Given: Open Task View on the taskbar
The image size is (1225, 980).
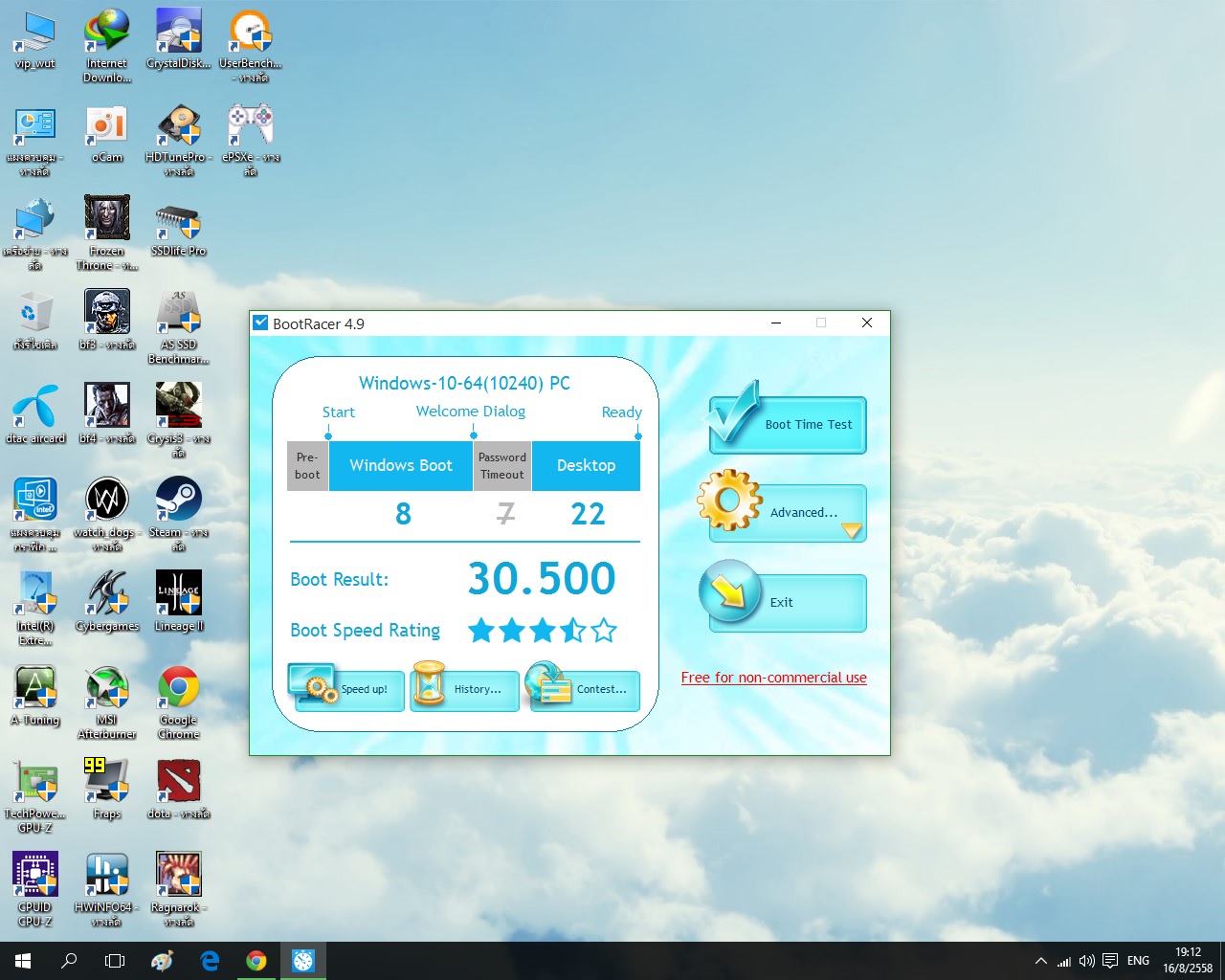Looking at the screenshot, I should 115,961.
